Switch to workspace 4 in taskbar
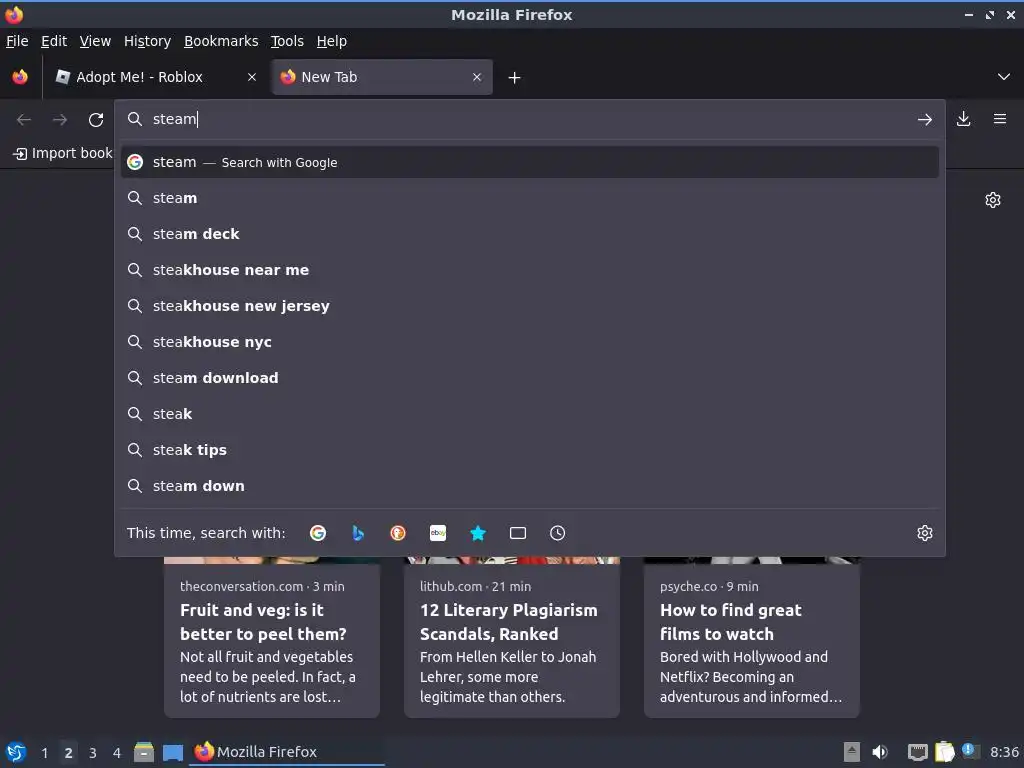 coord(117,753)
